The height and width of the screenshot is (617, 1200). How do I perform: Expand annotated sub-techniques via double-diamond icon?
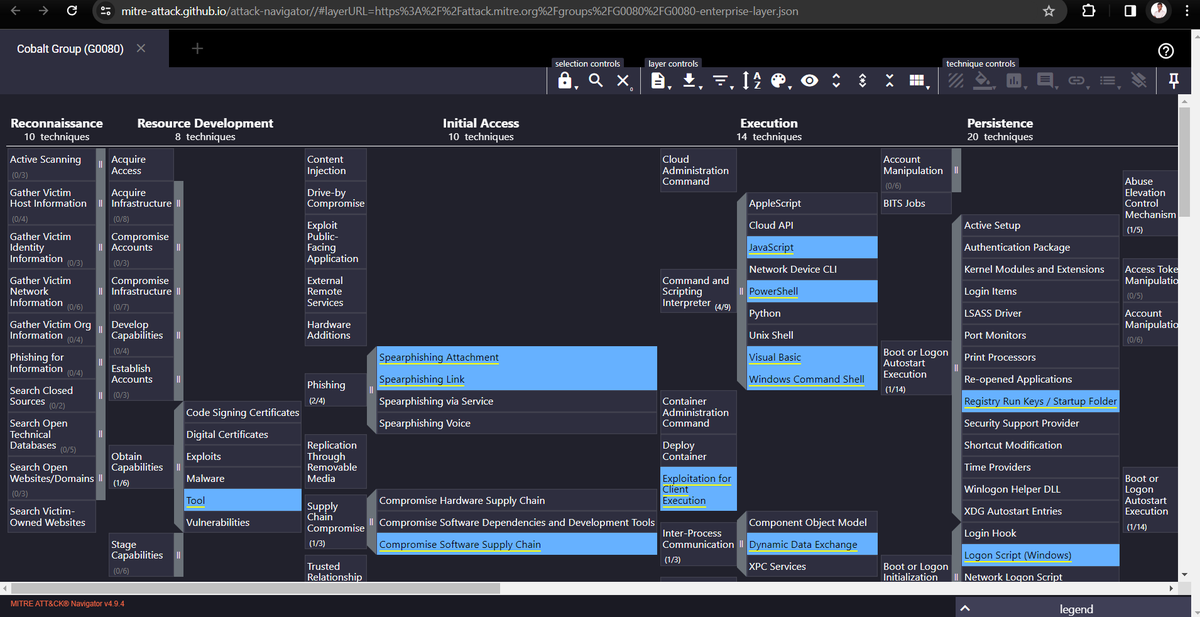[x=863, y=81]
